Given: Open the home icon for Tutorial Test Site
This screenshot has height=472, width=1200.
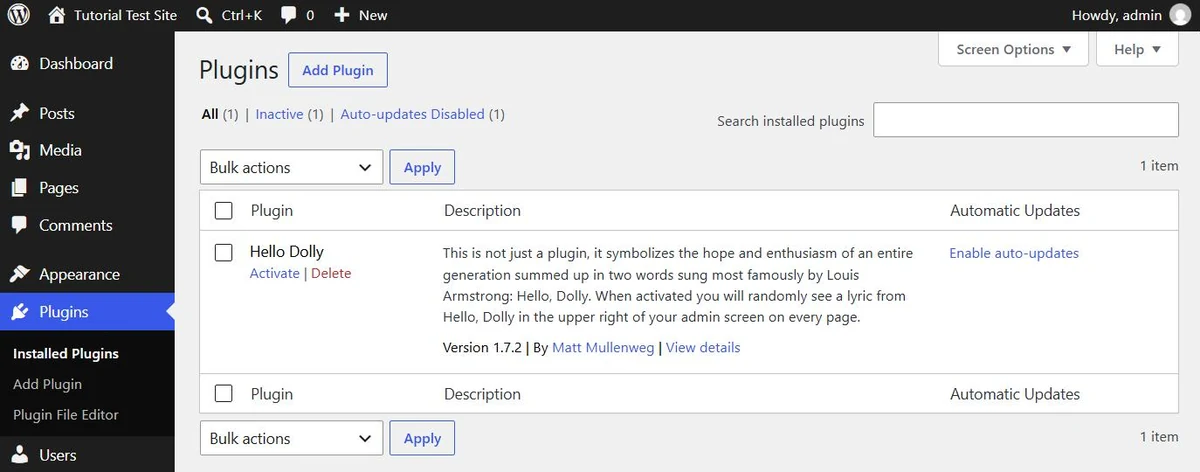Looking at the screenshot, I should coord(57,15).
